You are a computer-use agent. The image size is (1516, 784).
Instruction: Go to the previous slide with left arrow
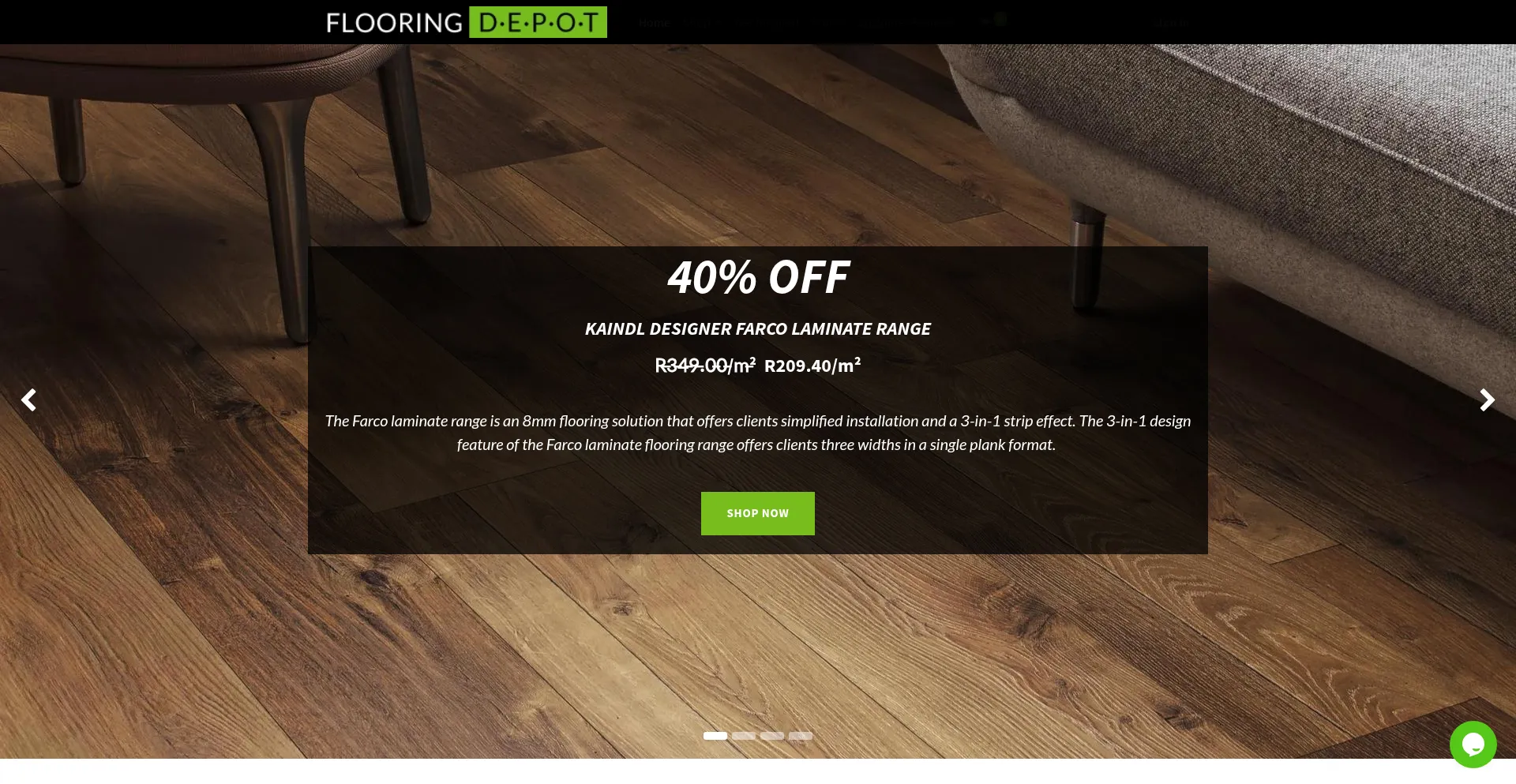click(x=28, y=400)
